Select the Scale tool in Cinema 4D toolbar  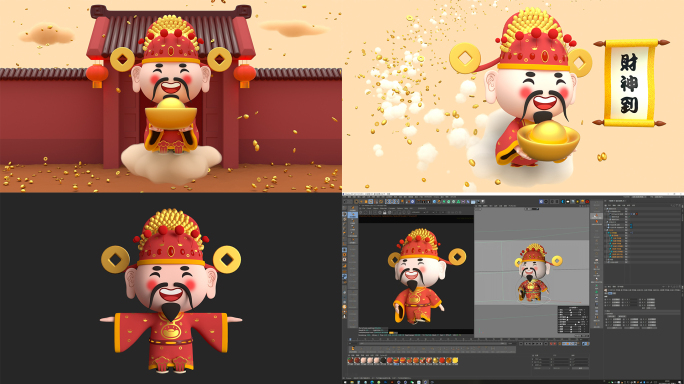click(x=366, y=202)
